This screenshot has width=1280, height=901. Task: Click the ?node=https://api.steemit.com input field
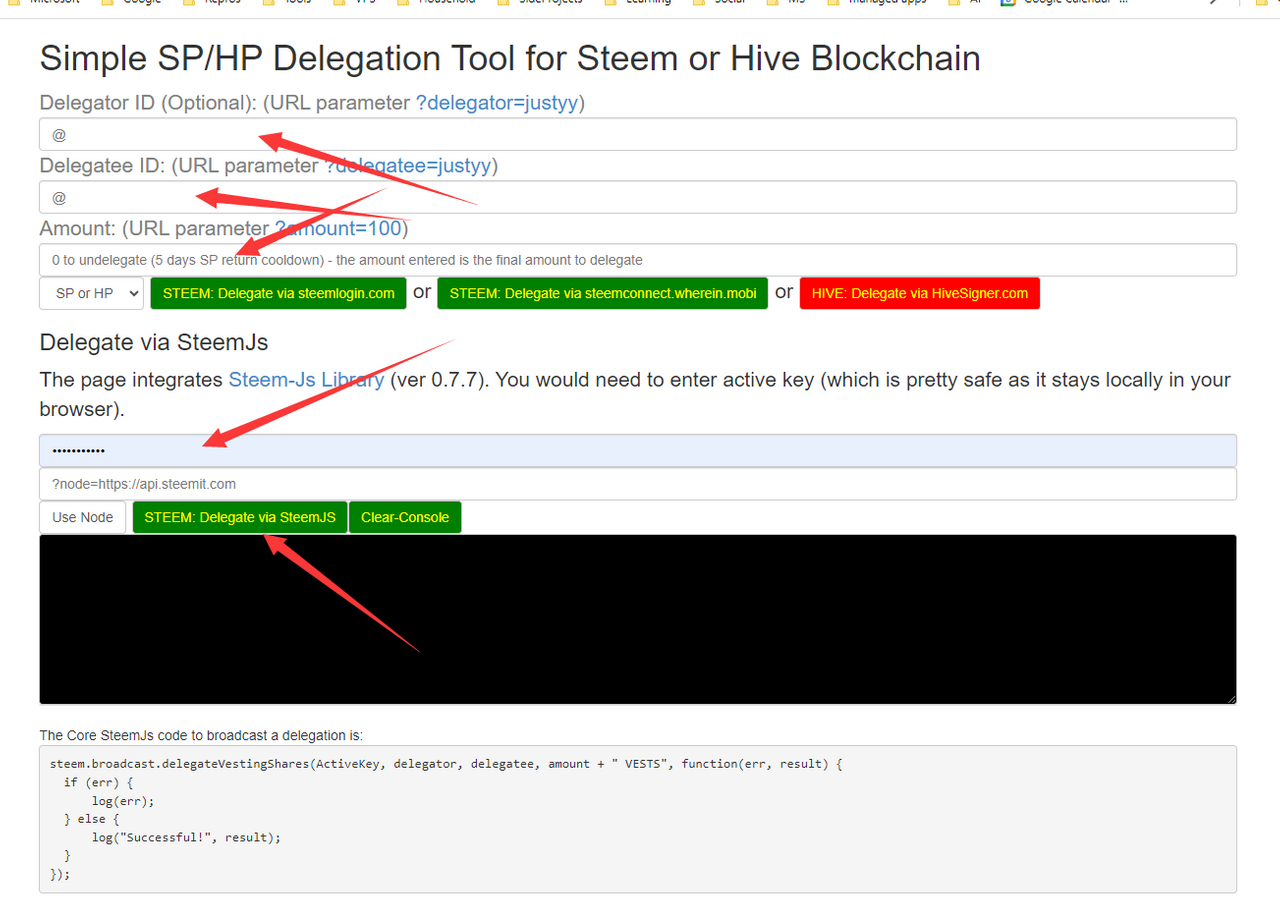(x=638, y=484)
